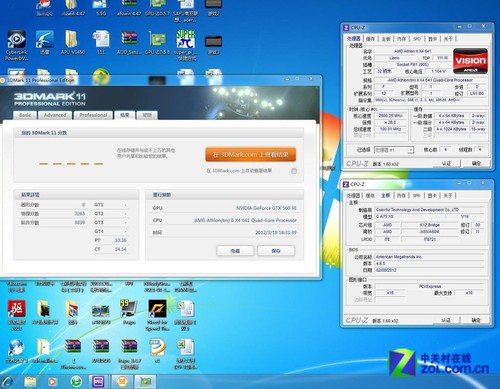Image resolution: width=500 pixels, height=389 pixels.
Task: Switch to GPU-Z in the taskbar
Action: pyautogui.click(x=145, y=381)
